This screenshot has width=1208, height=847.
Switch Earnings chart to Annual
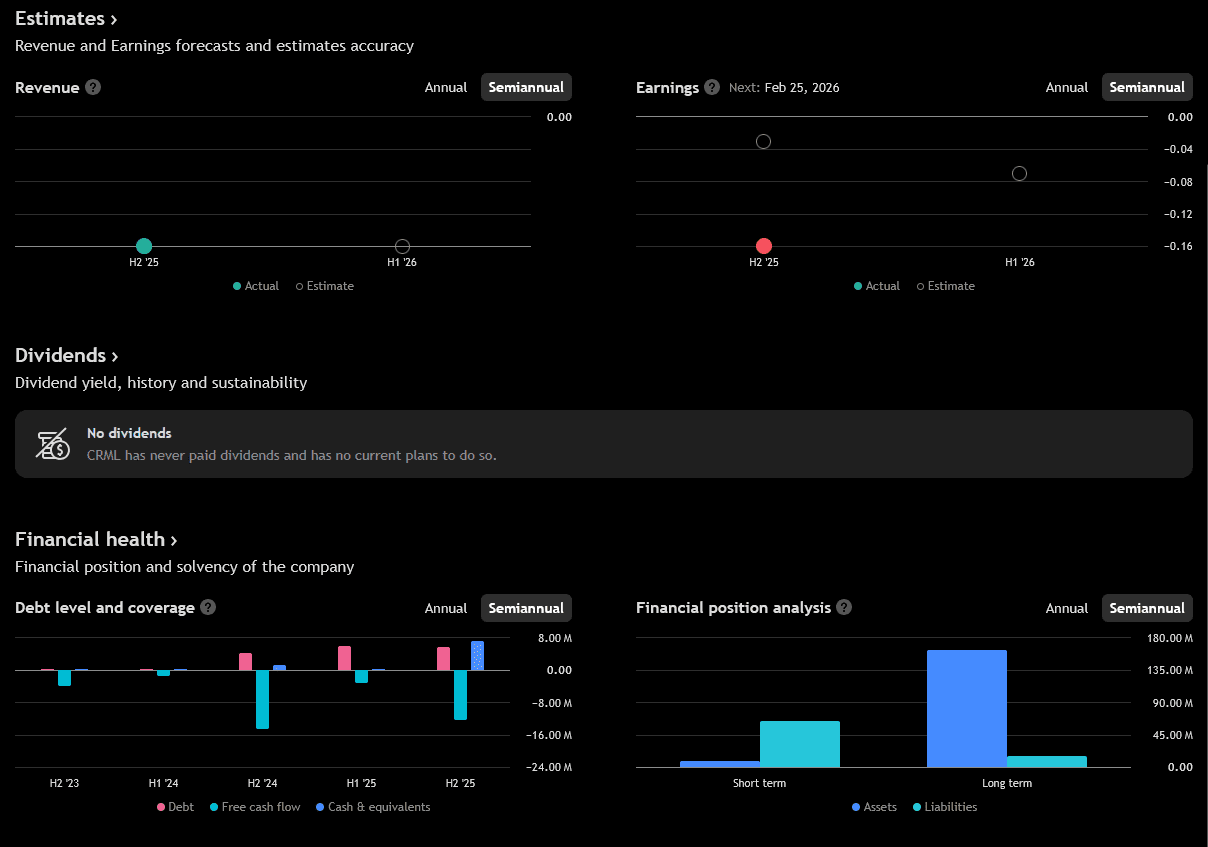[x=1067, y=87]
